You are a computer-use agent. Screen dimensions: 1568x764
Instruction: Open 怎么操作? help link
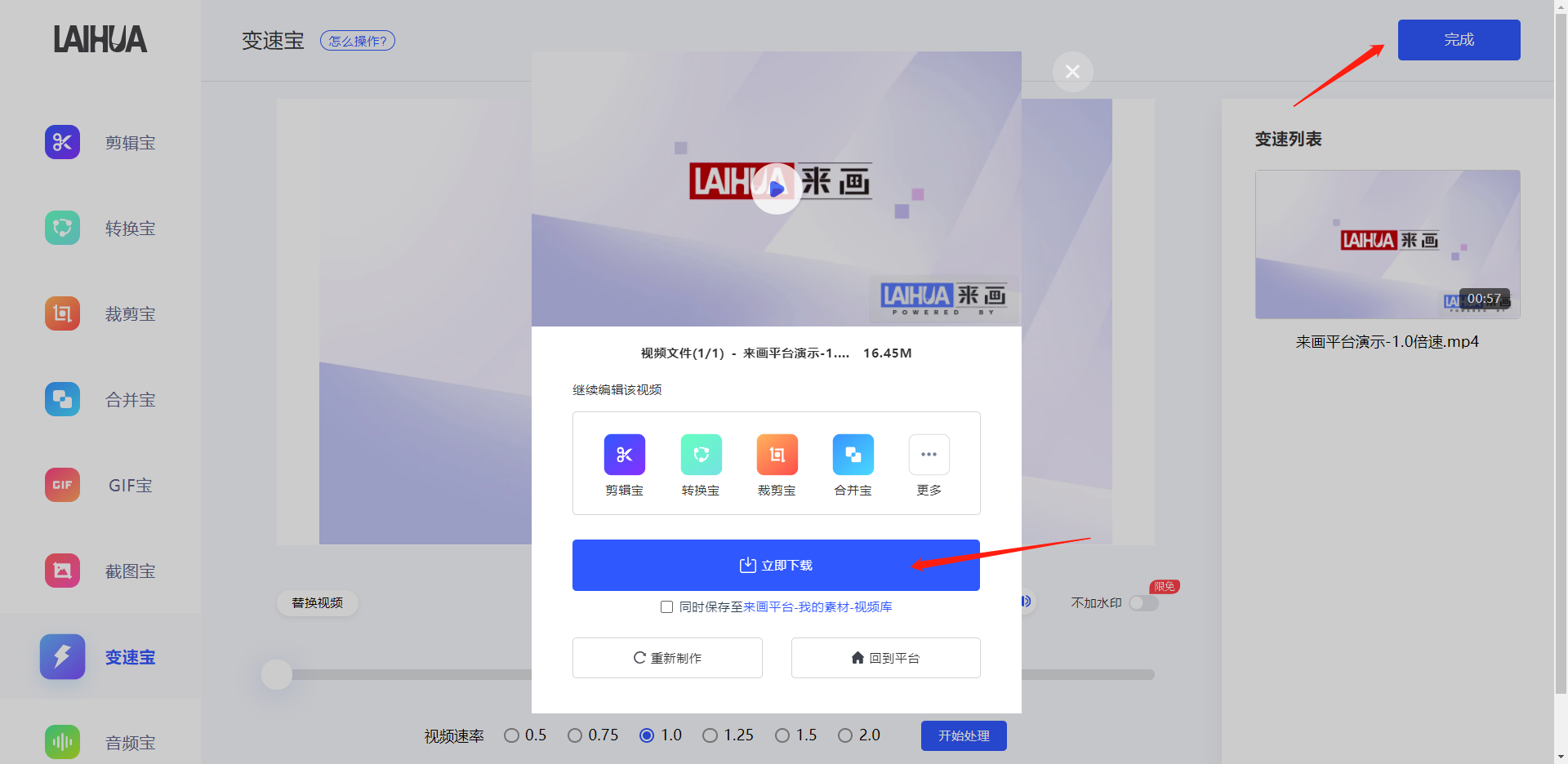click(x=358, y=41)
